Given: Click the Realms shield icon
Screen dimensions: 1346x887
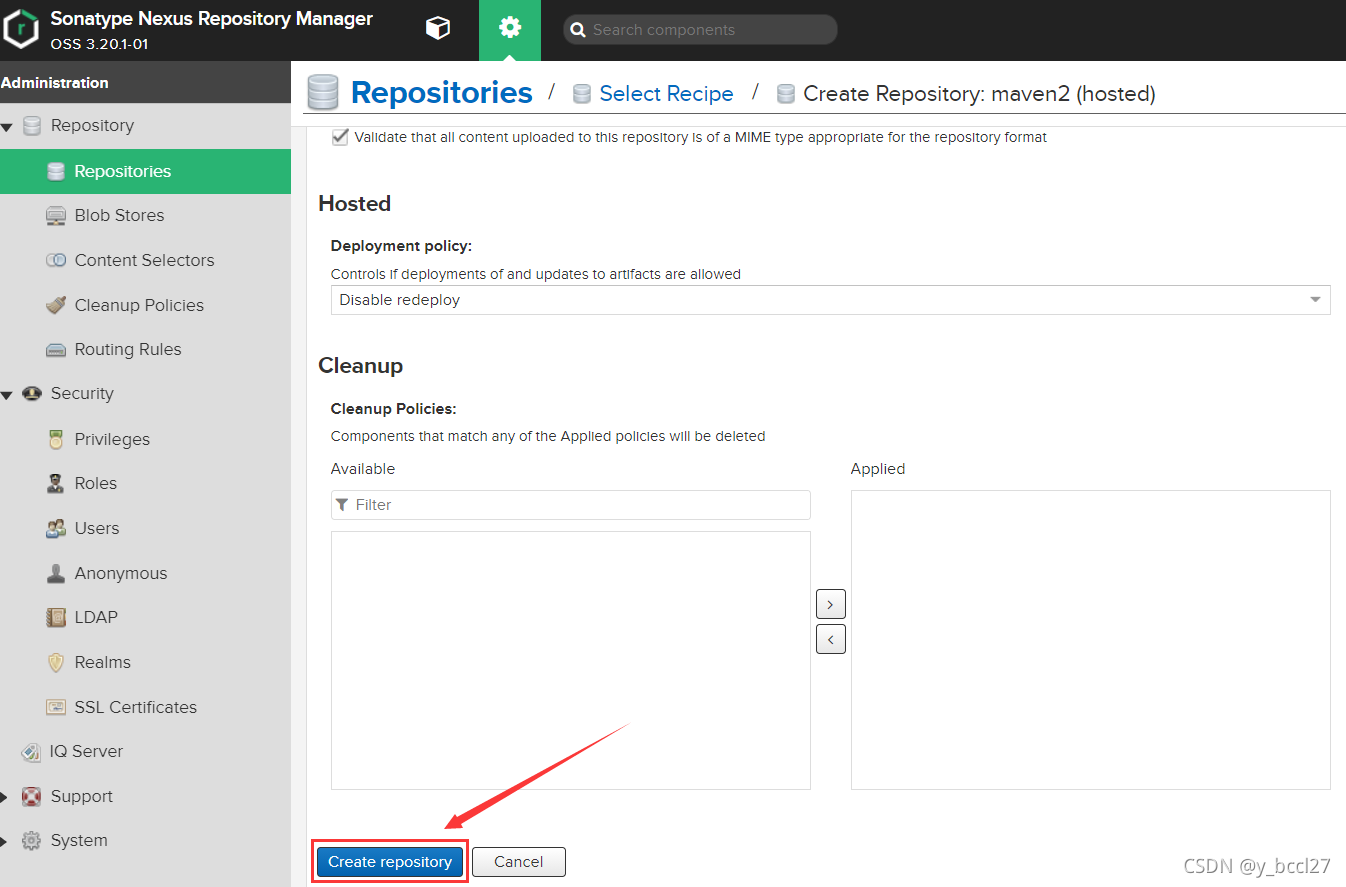Looking at the screenshot, I should 56,662.
